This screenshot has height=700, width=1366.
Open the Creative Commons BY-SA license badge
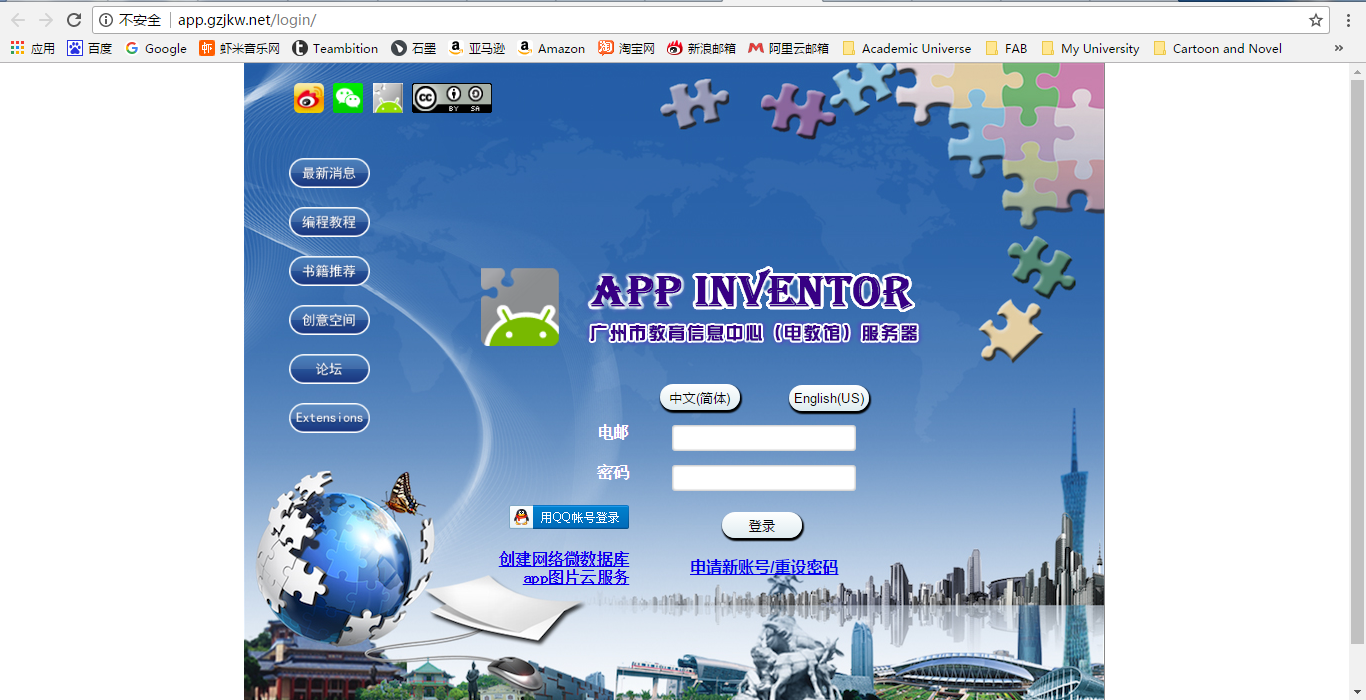452,98
